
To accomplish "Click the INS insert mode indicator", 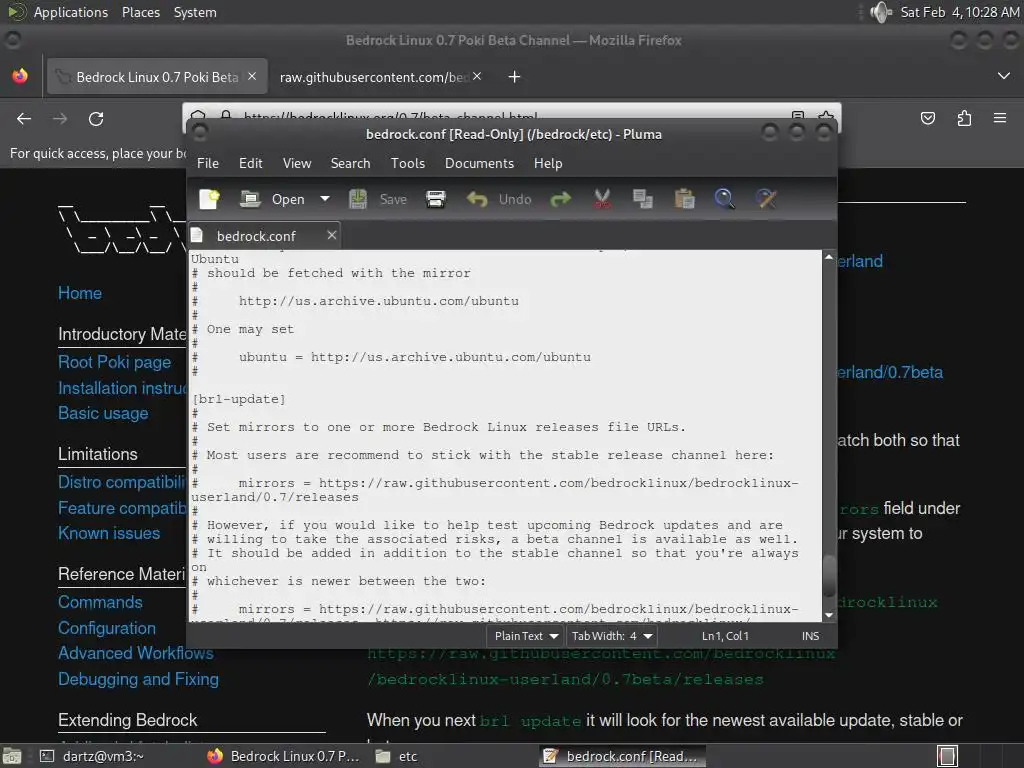I will tap(810, 635).
